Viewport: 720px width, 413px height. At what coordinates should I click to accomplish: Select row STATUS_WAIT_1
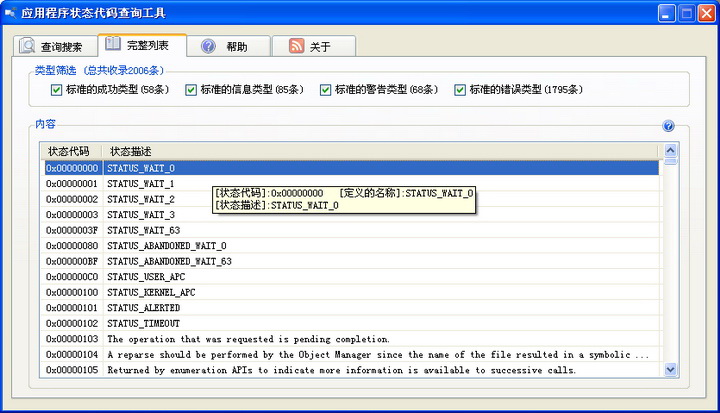click(x=351, y=184)
